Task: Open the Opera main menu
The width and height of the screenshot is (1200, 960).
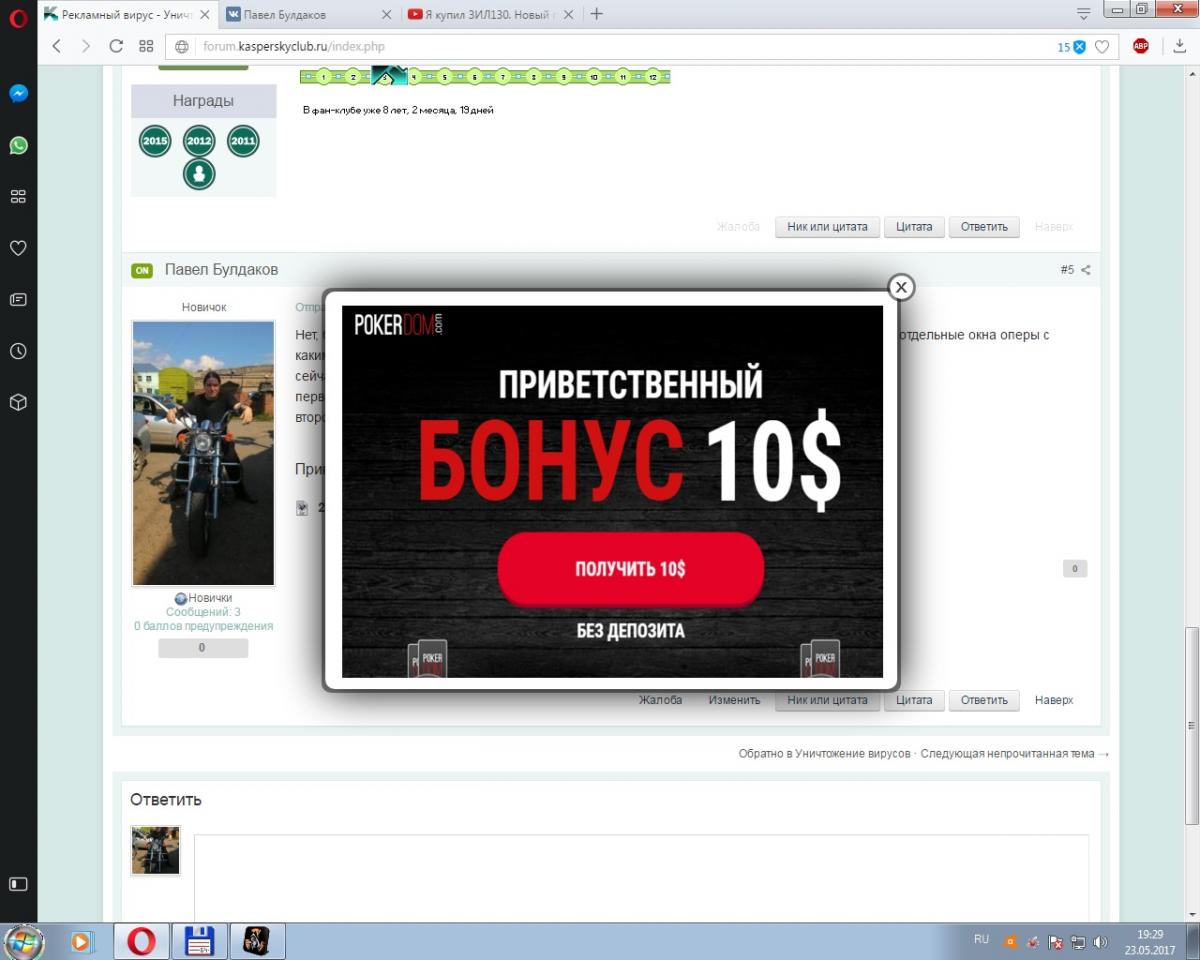Action: [18, 17]
